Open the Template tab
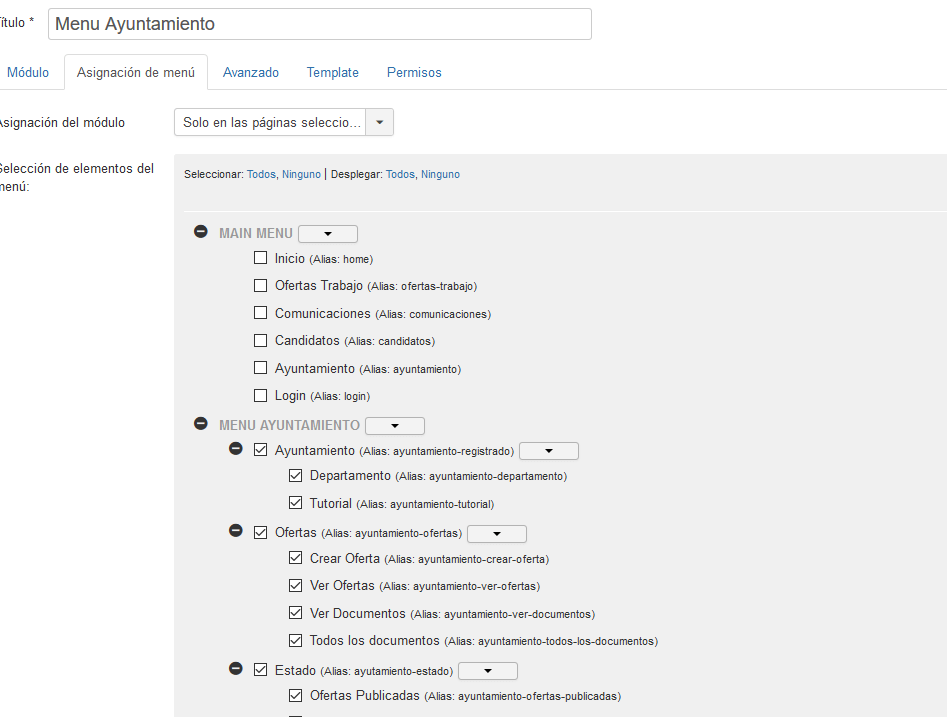This screenshot has height=717, width=947. click(333, 72)
